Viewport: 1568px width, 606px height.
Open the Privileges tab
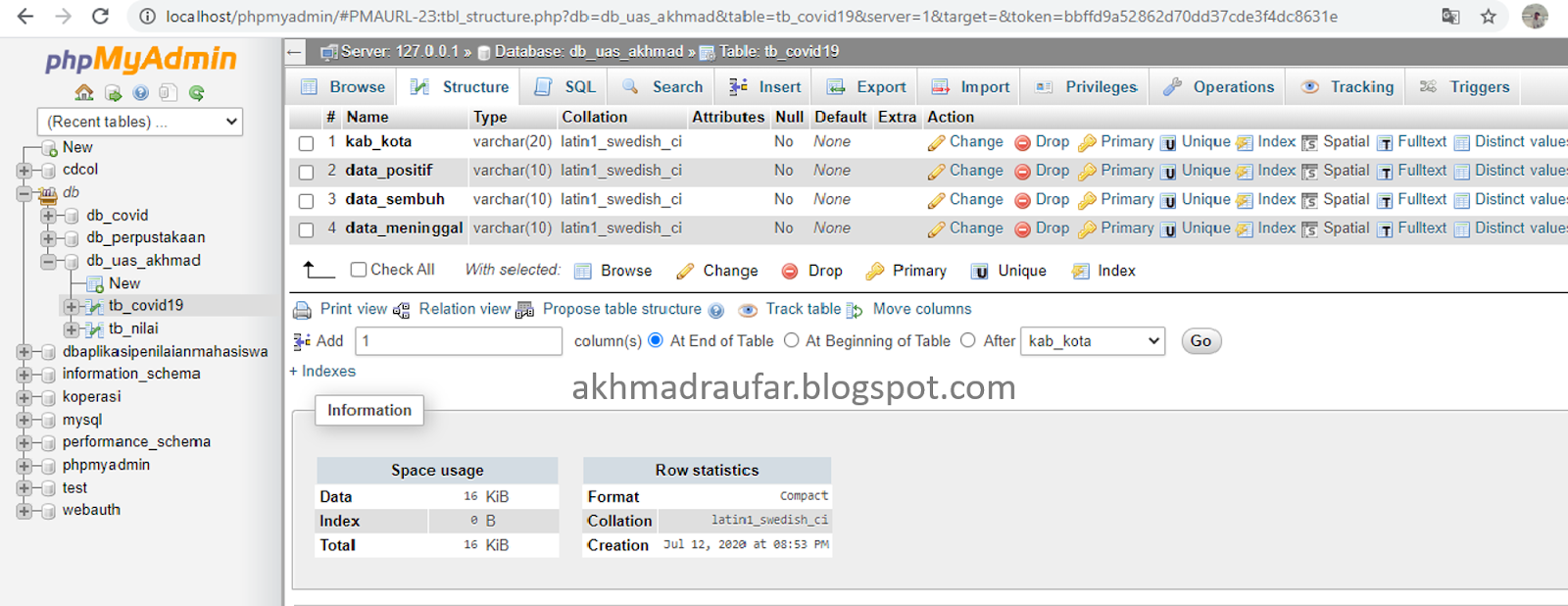[x=1086, y=86]
